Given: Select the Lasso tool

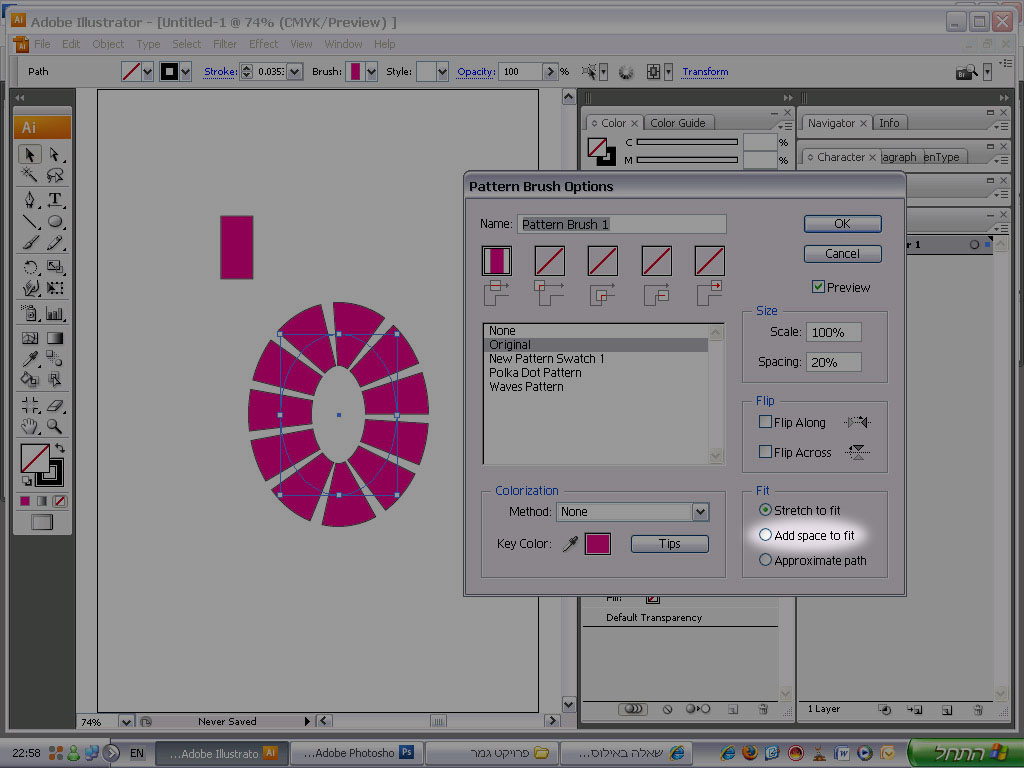Looking at the screenshot, I should (55, 174).
